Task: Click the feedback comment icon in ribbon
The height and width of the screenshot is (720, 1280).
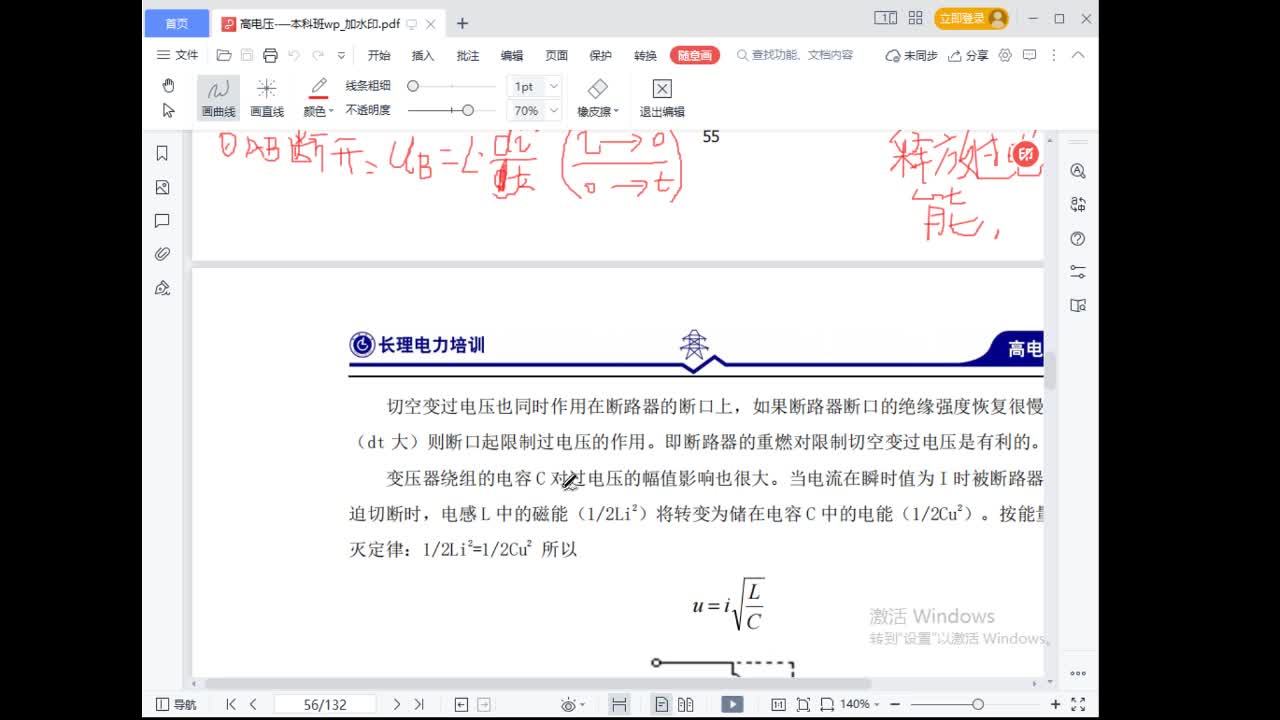Action: (x=1029, y=56)
